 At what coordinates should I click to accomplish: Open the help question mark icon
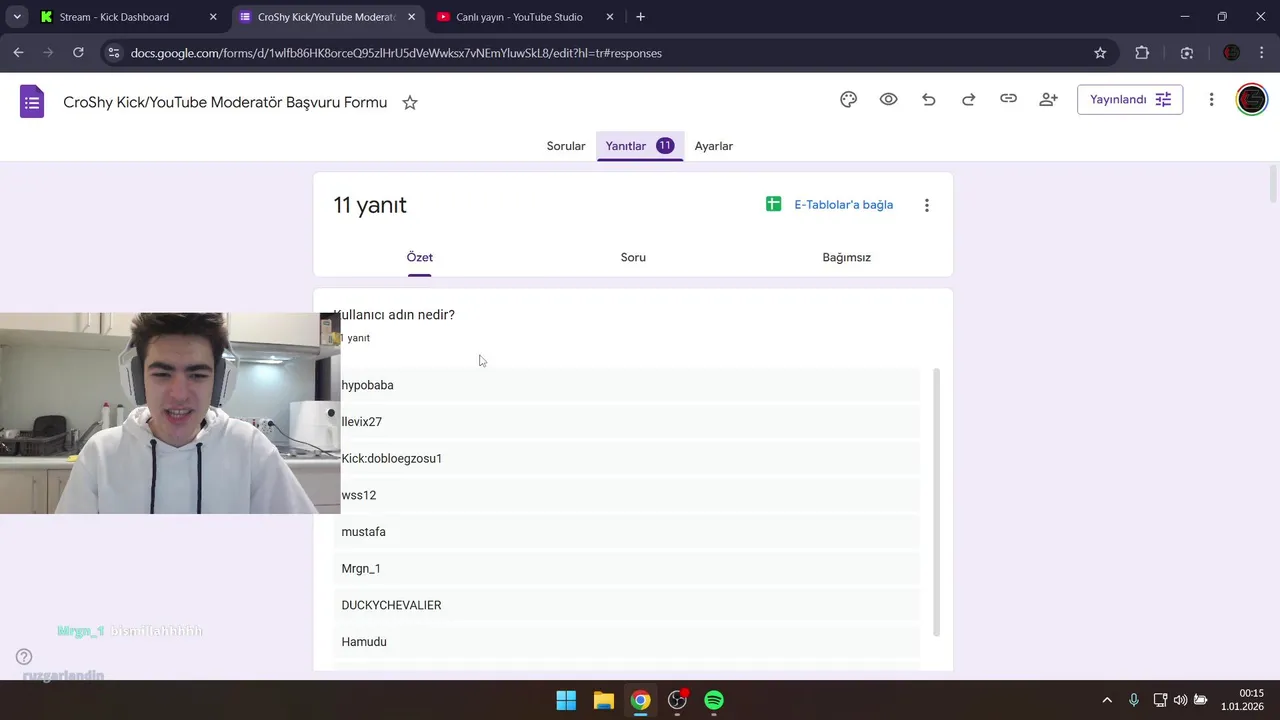click(x=24, y=657)
